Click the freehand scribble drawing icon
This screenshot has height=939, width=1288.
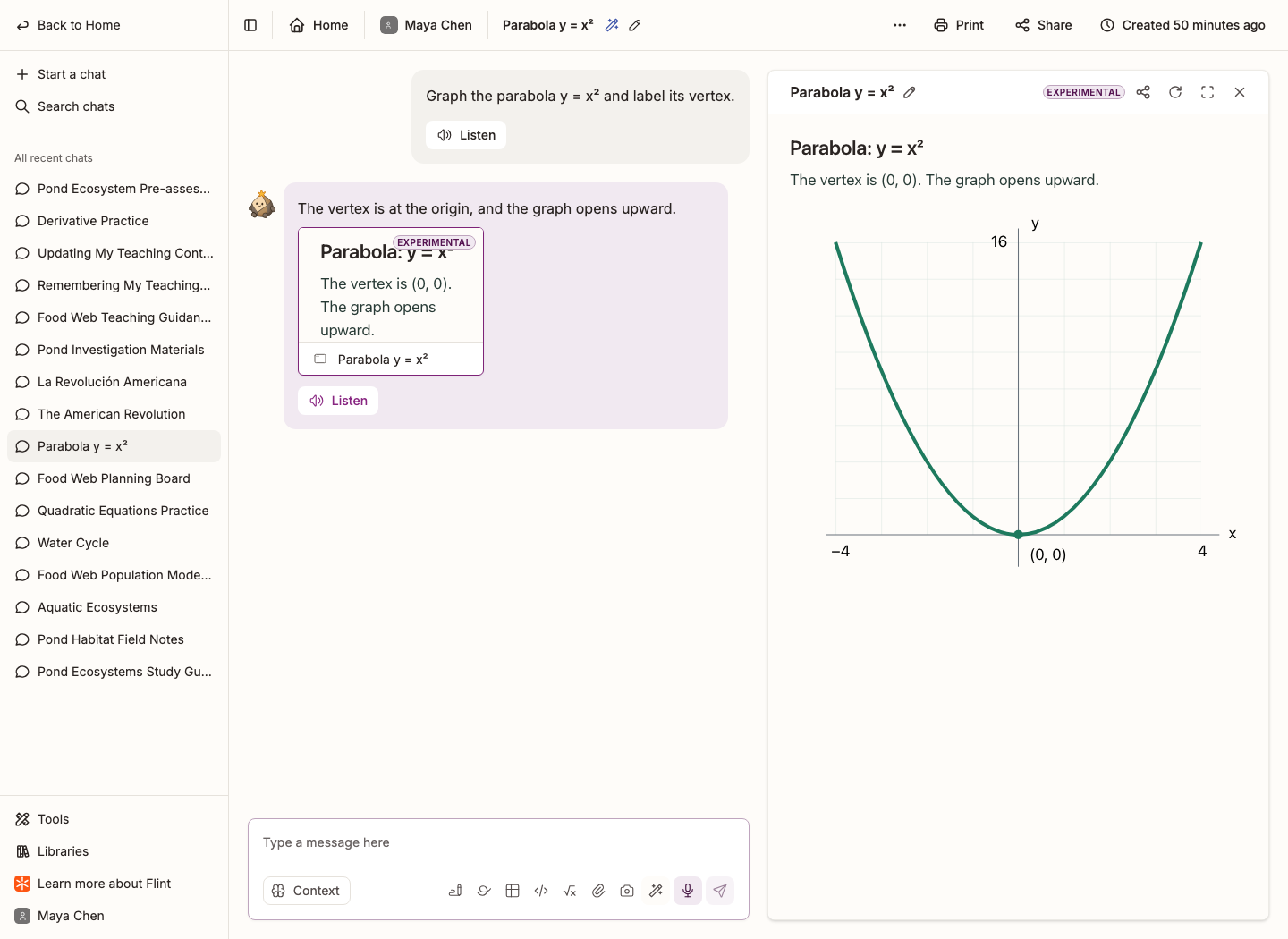[484, 891]
